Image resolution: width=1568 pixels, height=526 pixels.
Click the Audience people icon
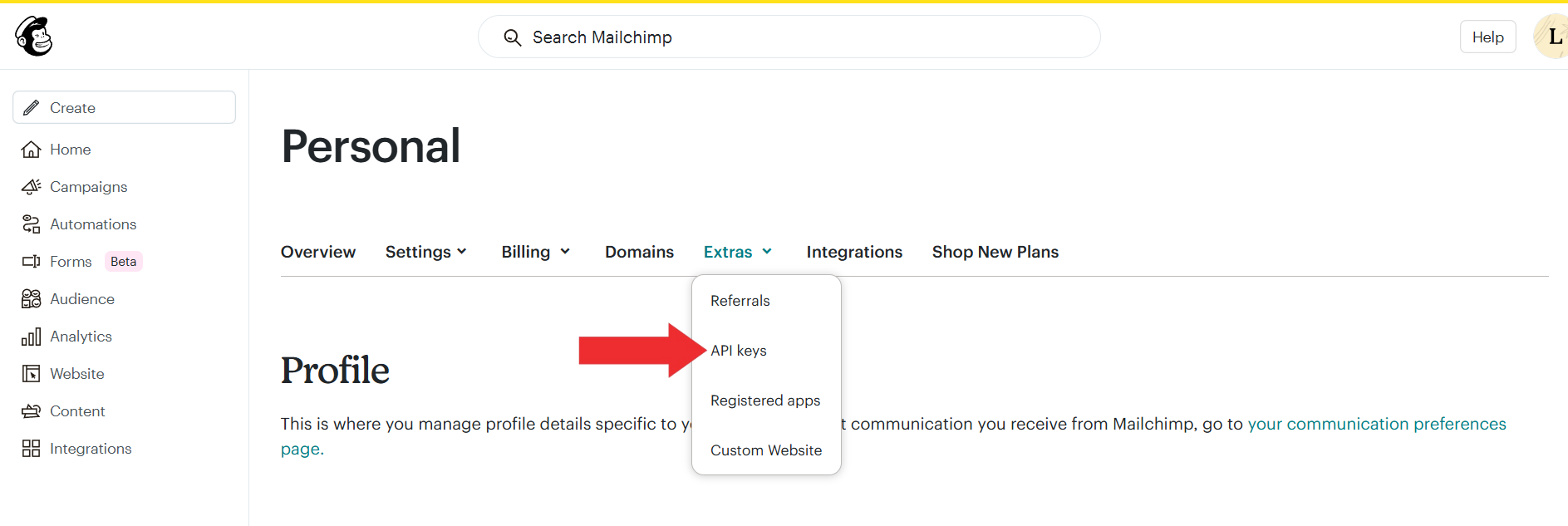31,299
